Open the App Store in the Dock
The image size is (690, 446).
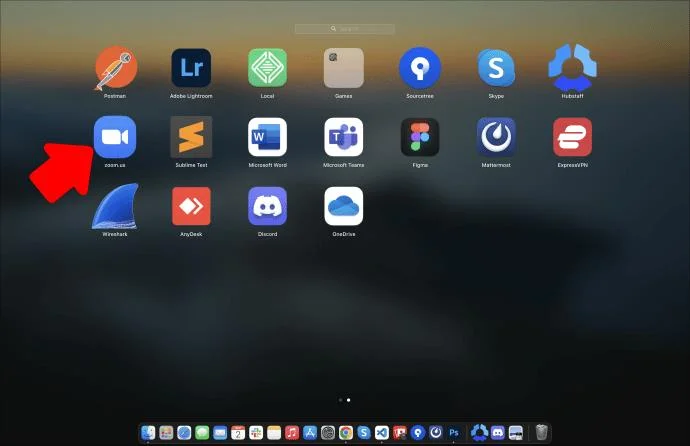coord(310,433)
